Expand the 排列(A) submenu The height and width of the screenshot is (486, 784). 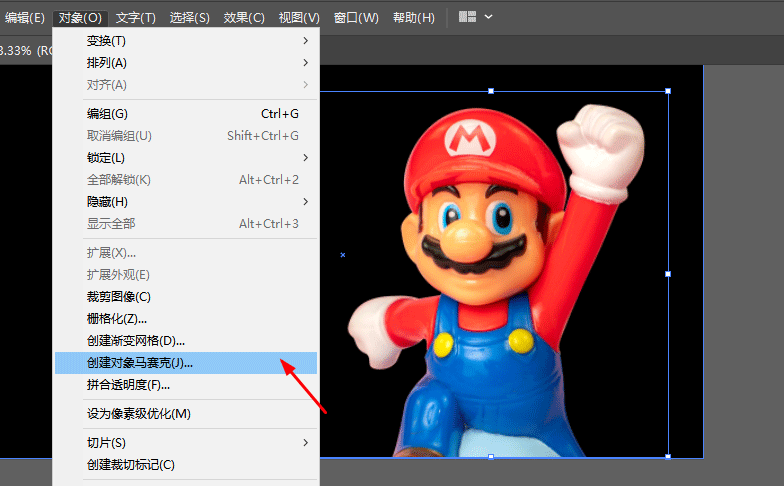tap(186, 63)
